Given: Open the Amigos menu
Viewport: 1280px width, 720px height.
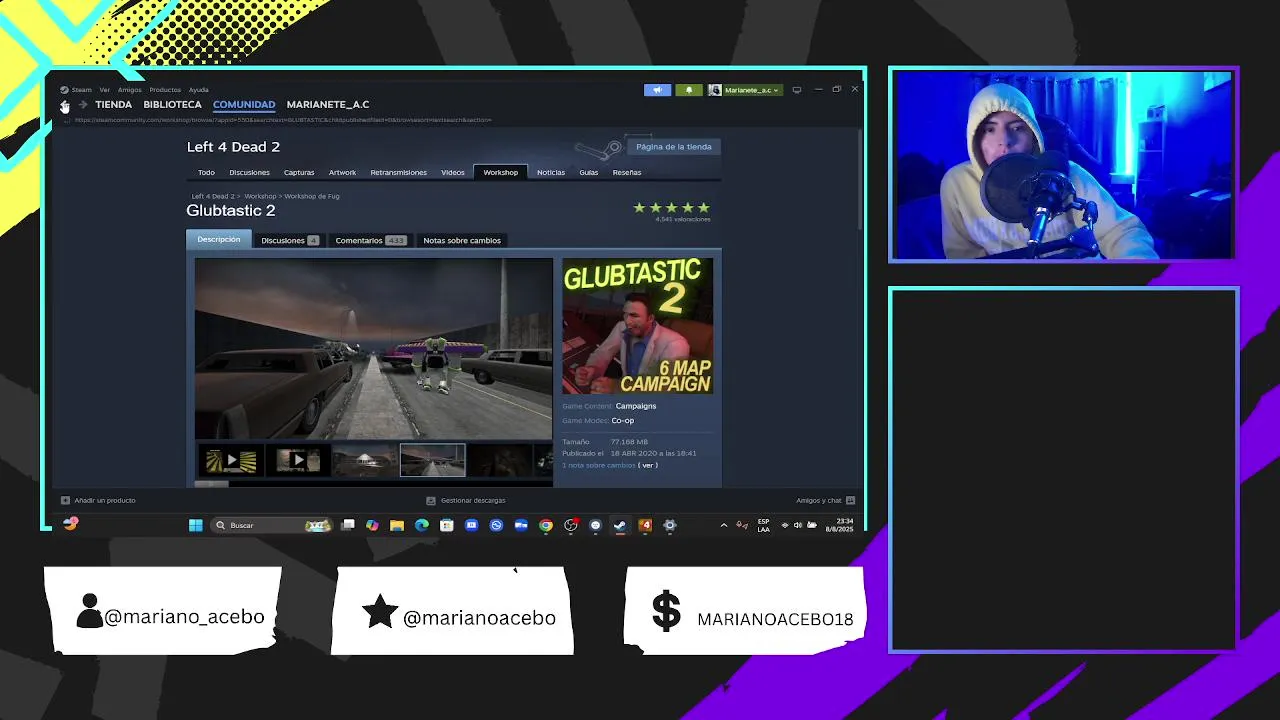Looking at the screenshot, I should [x=130, y=90].
